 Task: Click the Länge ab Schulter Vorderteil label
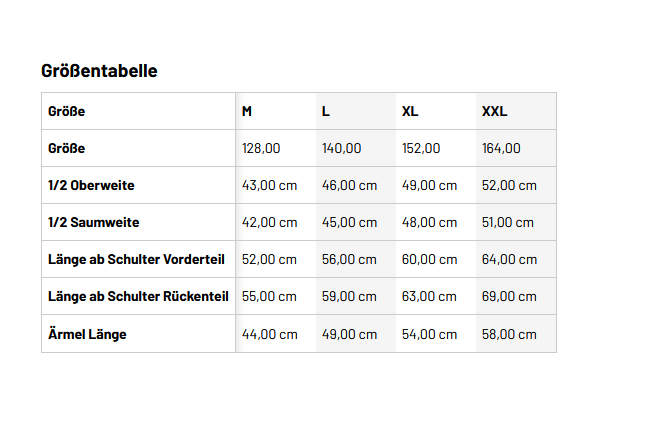pyautogui.click(x=136, y=259)
